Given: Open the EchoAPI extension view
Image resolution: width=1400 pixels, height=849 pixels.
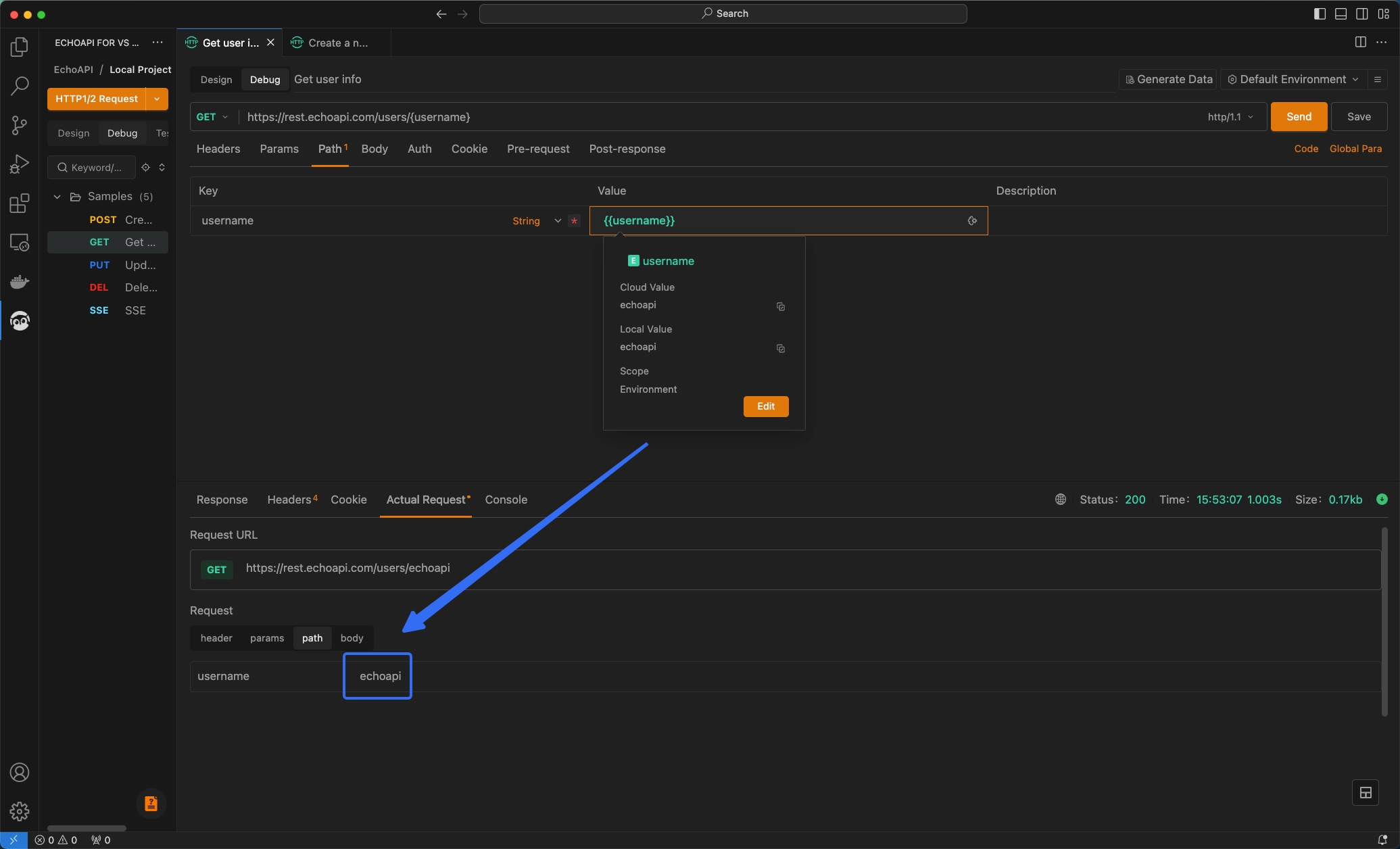Looking at the screenshot, I should [x=20, y=320].
